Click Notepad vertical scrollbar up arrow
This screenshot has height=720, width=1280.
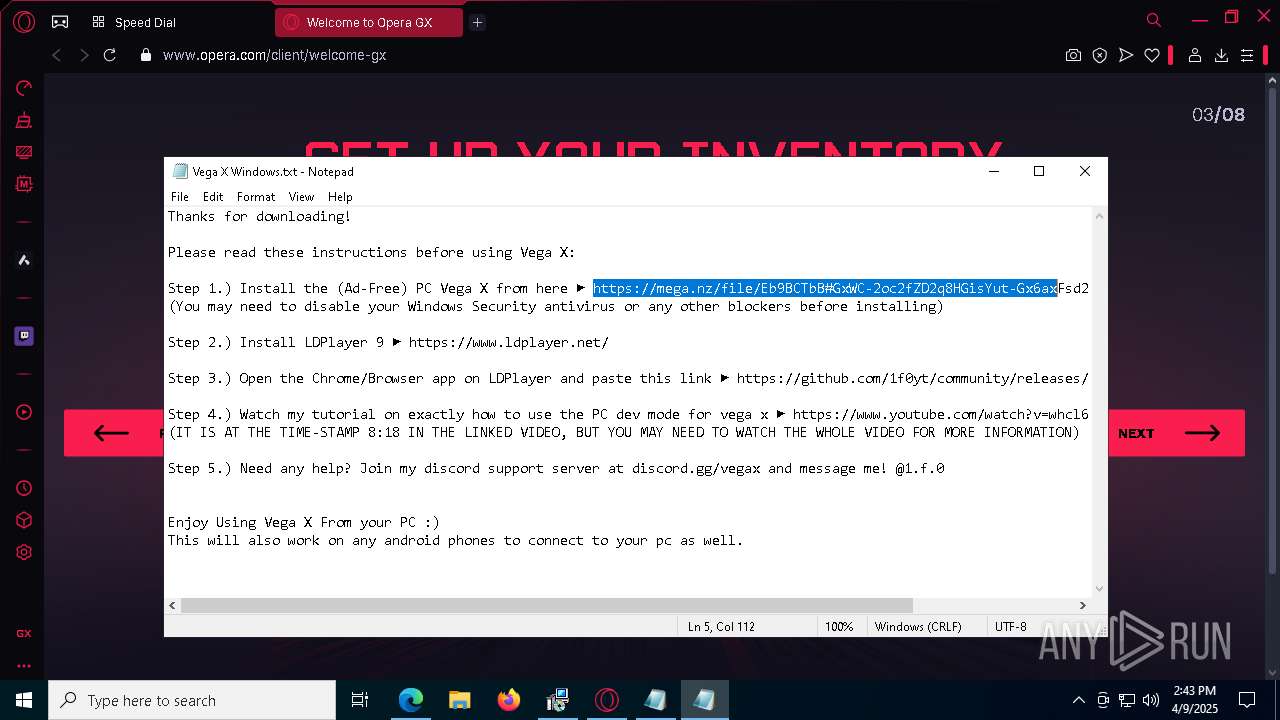(x=1100, y=216)
